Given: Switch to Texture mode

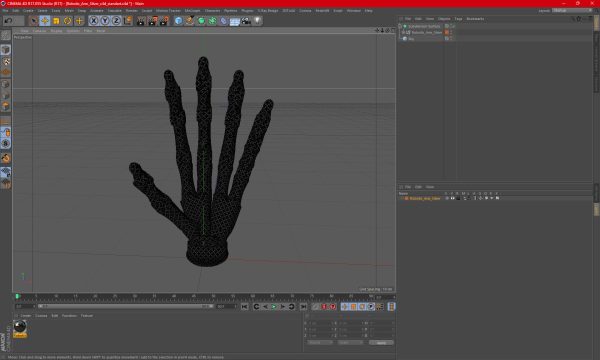Looking at the screenshot, I should 5,61.
